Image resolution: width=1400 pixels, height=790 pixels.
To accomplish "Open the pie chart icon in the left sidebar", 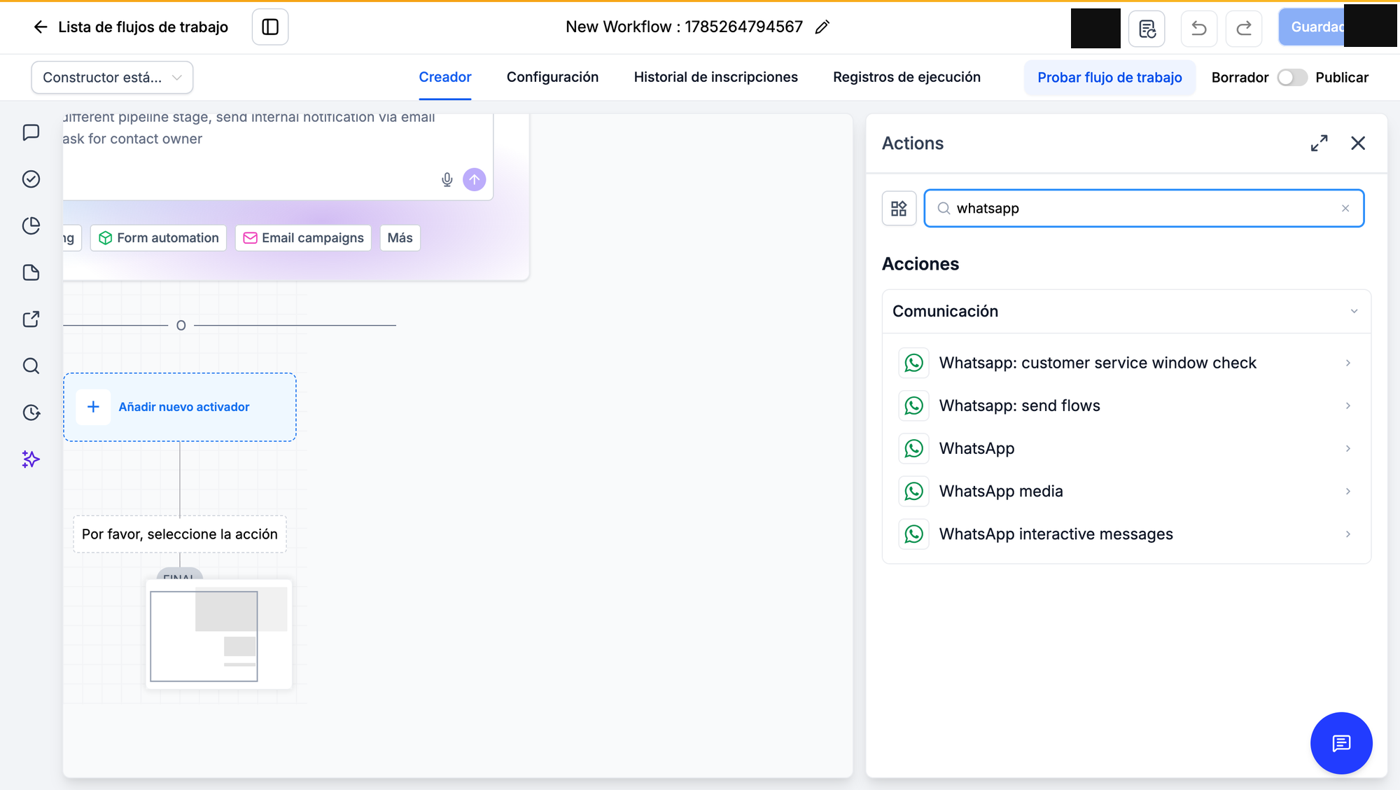I will (31, 225).
